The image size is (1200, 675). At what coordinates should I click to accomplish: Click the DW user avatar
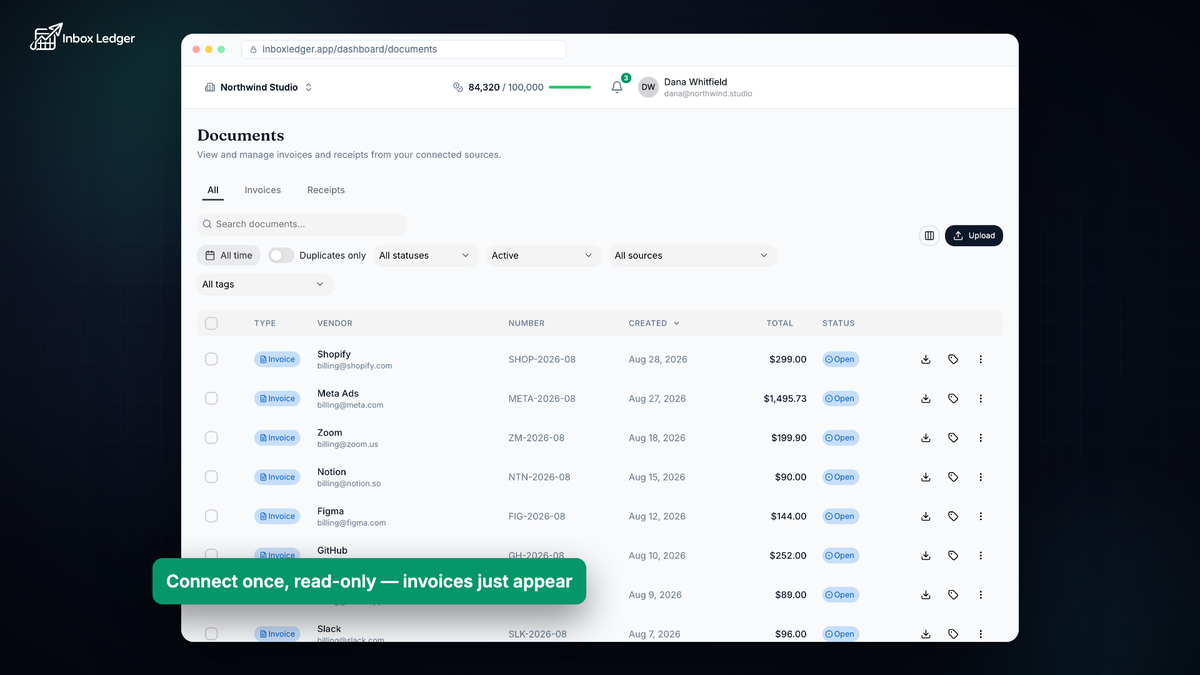point(648,87)
